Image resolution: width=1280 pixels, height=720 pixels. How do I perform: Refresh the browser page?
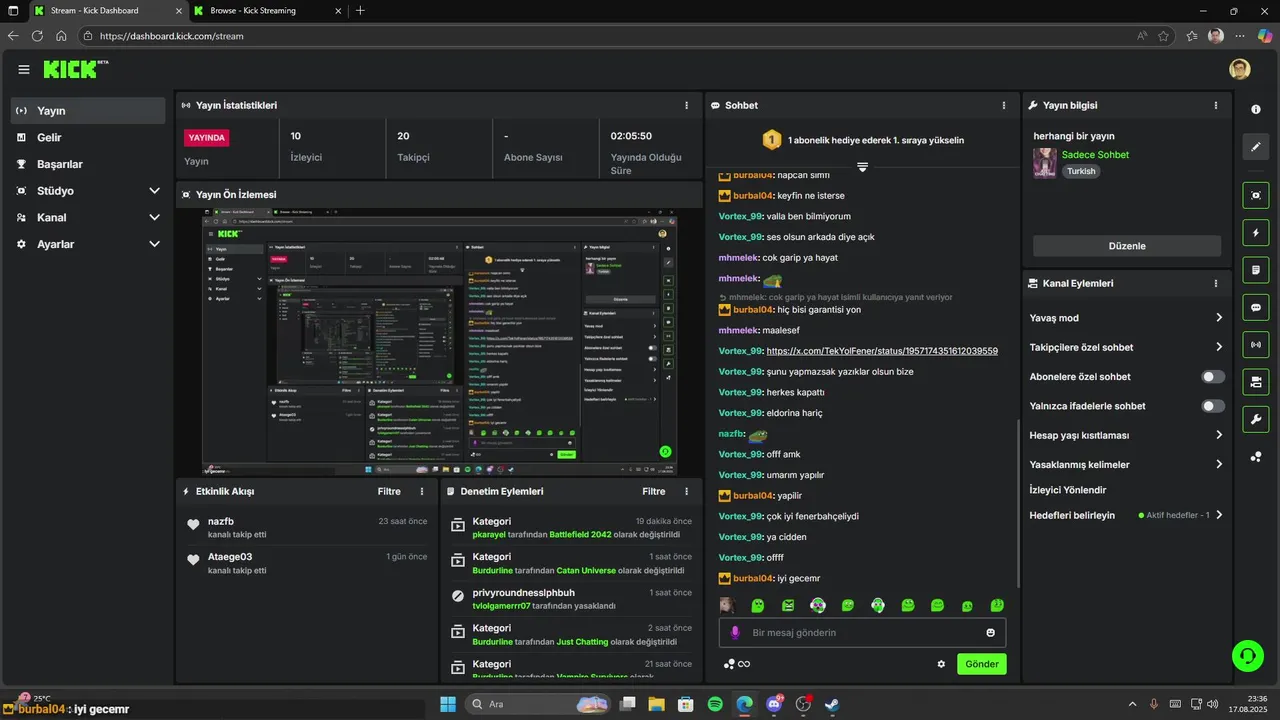coord(37,36)
